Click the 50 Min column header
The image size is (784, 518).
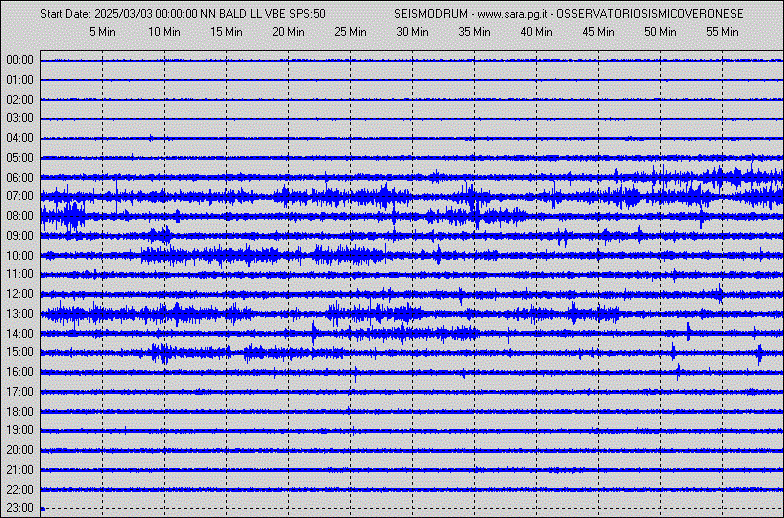coord(660,32)
